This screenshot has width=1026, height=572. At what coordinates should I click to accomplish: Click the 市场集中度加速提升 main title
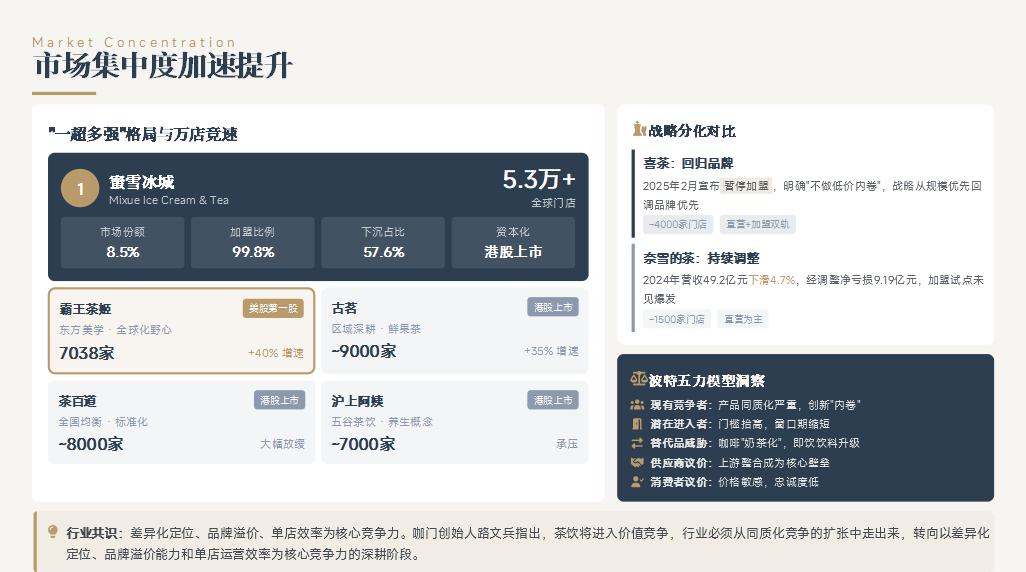(163, 66)
